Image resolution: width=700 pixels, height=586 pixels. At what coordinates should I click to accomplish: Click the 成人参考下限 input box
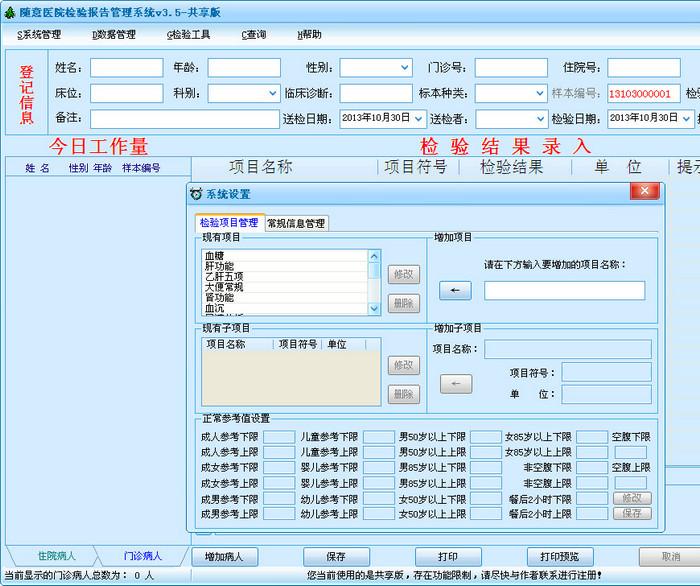(279, 436)
